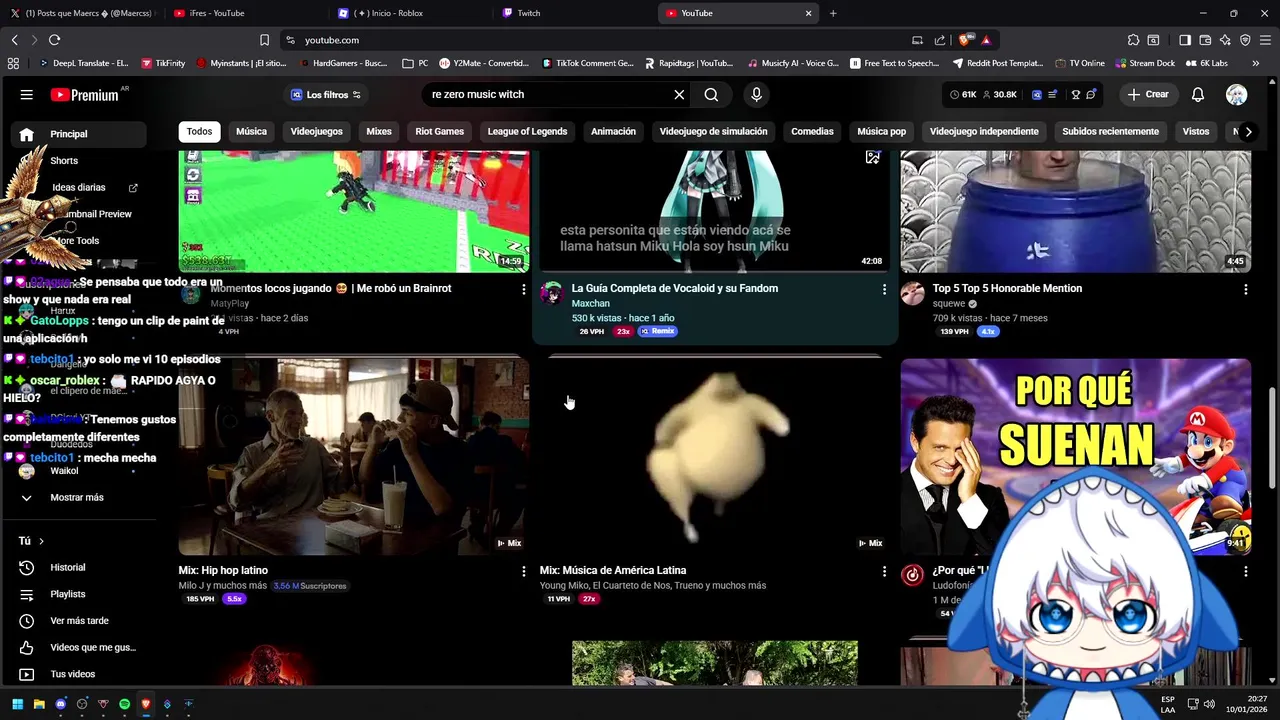Open the account avatar menu
The height and width of the screenshot is (720, 1280).
(1237, 94)
